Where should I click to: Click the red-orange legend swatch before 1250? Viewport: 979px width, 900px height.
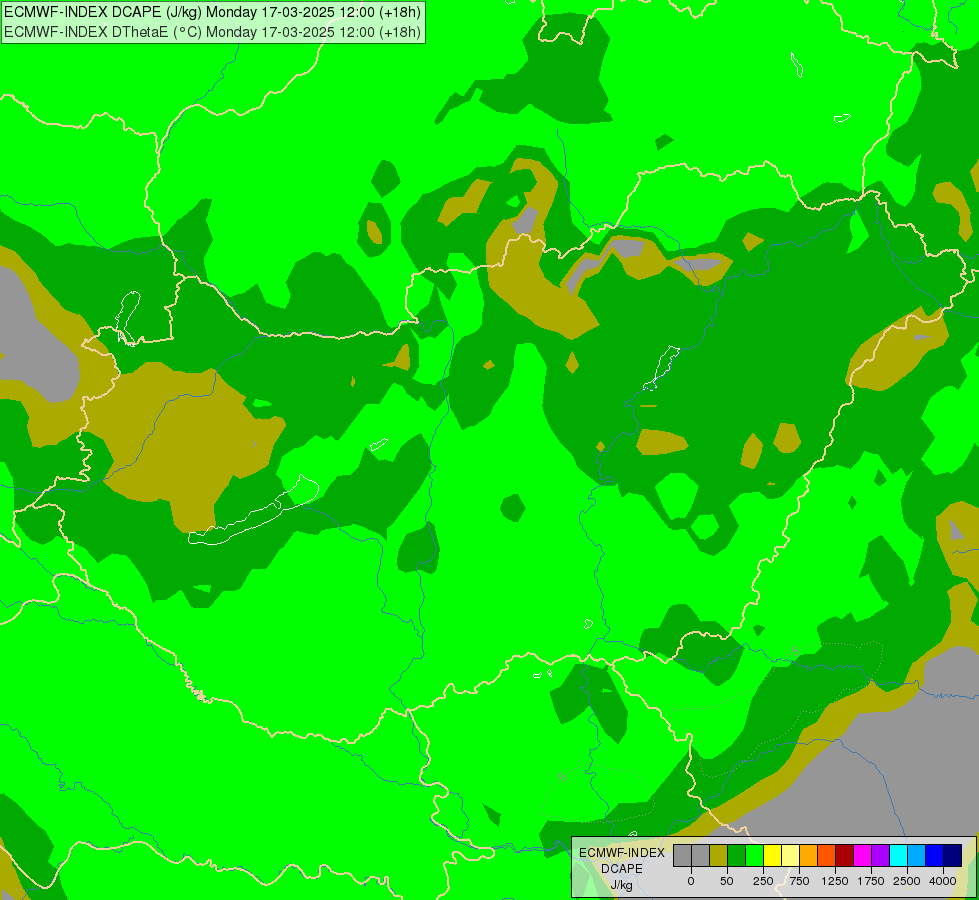[x=827, y=856]
